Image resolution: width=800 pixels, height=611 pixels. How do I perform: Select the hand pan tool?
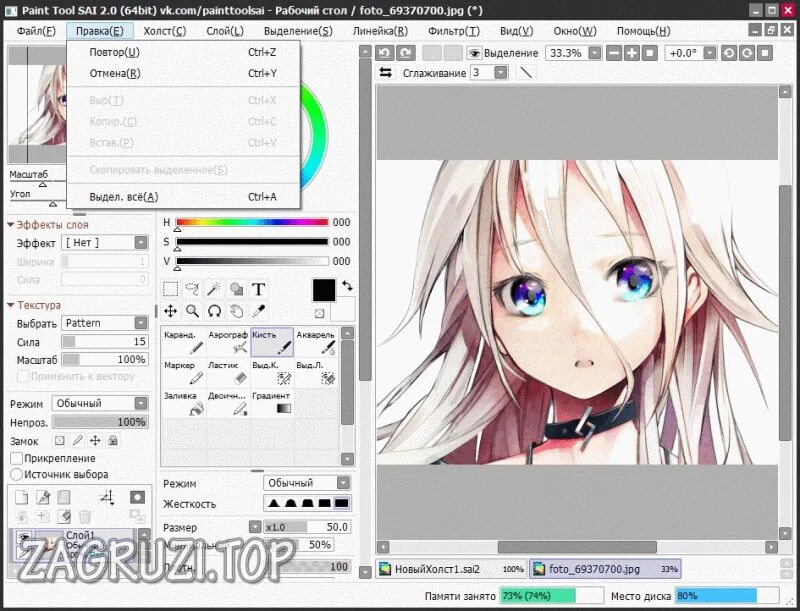236,311
